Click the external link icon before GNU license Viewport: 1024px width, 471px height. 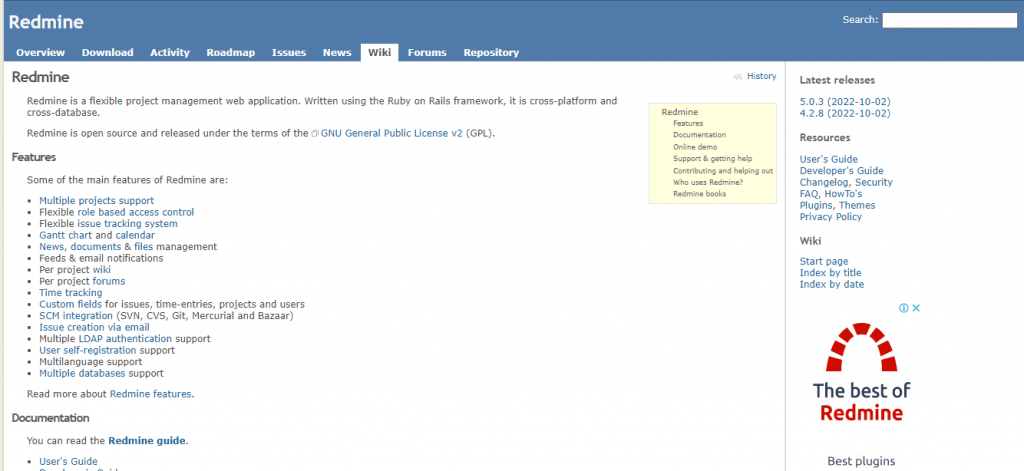(x=315, y=133)
